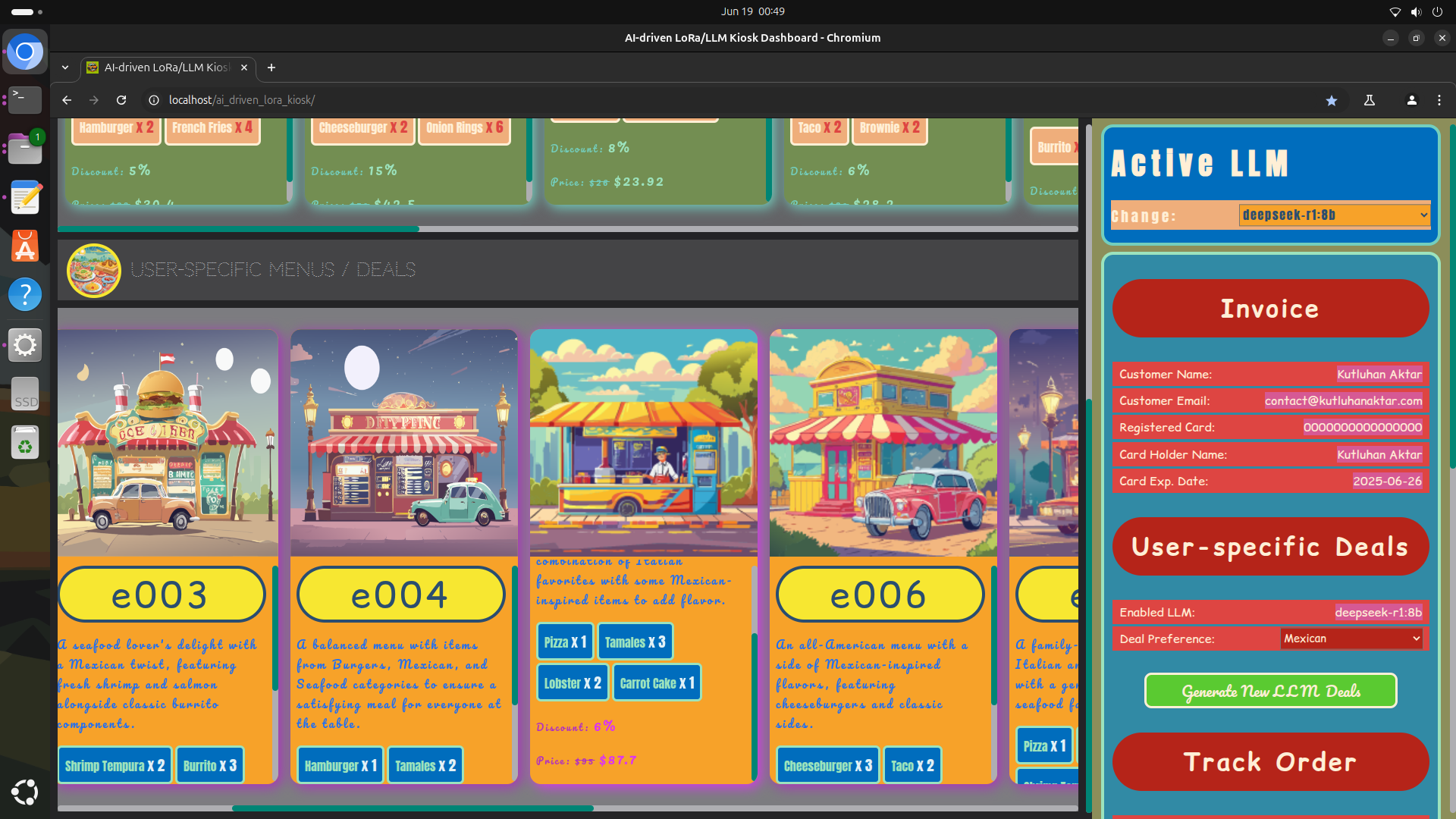Click Generate New LLM Deals button
Viewport: 1456px width, 819px height.
1270,691
